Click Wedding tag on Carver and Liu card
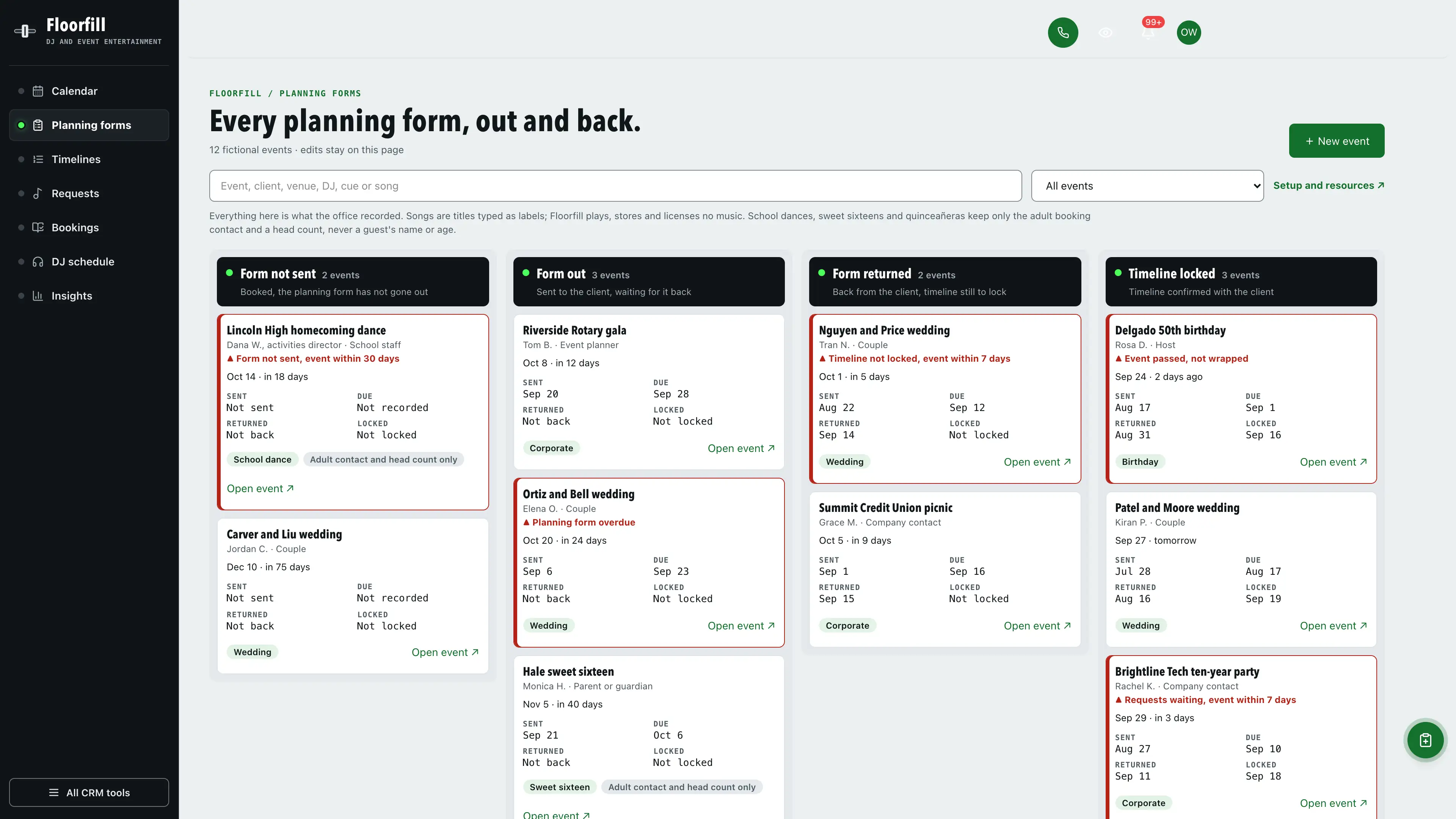Screen dimensions: 1456x819 tap(252, 652)
